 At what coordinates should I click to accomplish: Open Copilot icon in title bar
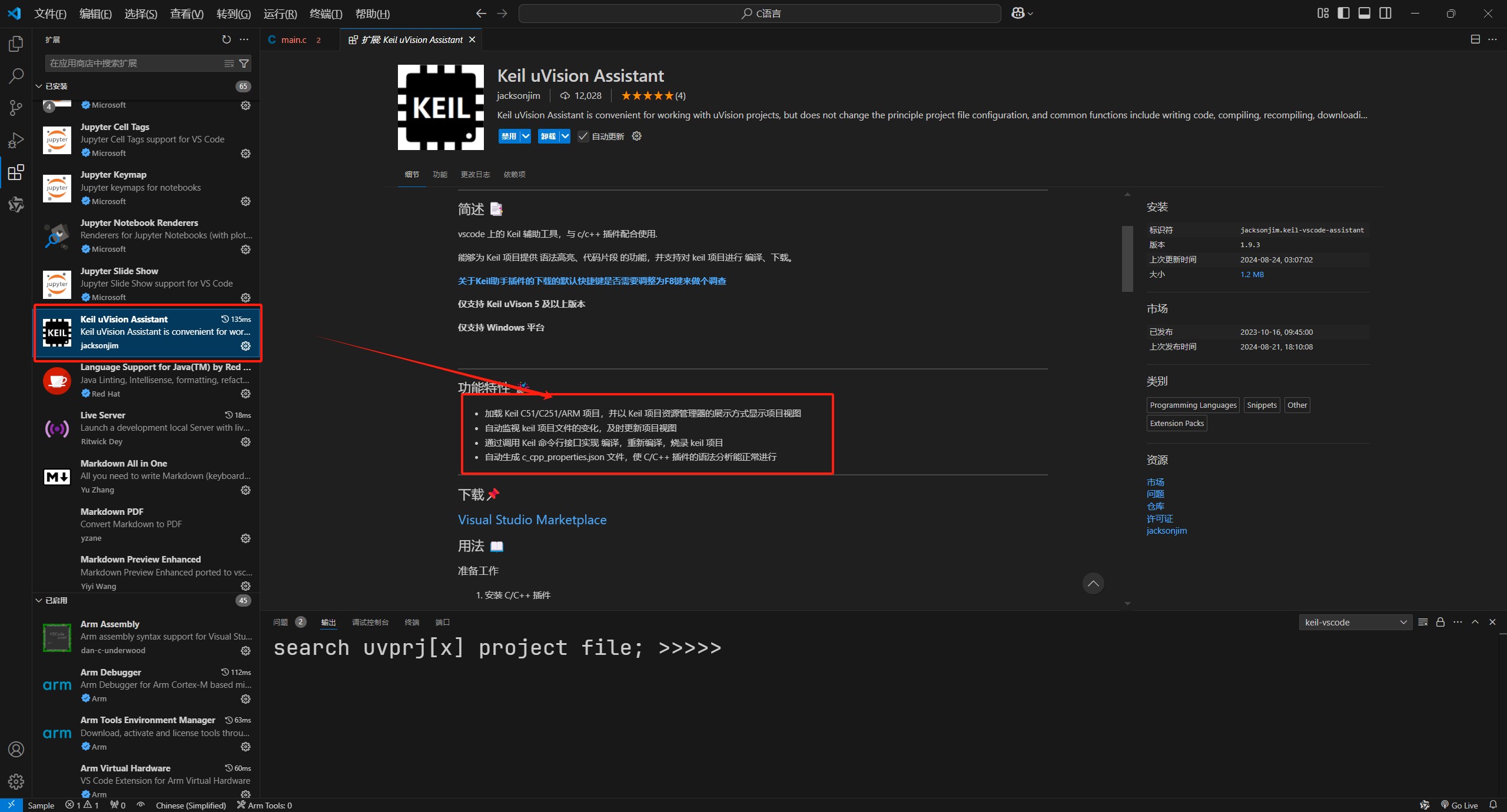(1018, 14)
